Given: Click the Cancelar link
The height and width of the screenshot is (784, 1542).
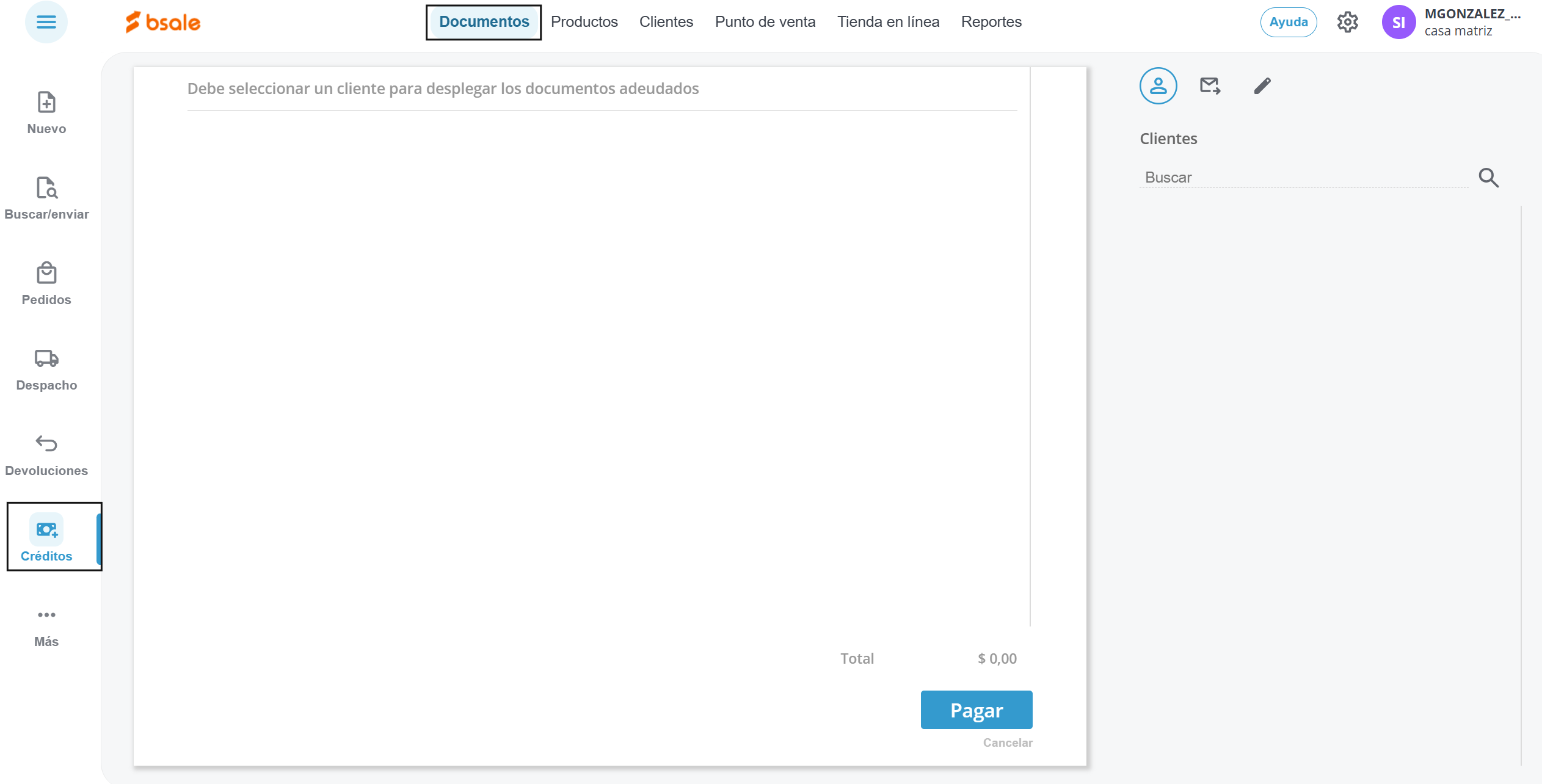Looking at the screenshot, I should coord(1007,742).
